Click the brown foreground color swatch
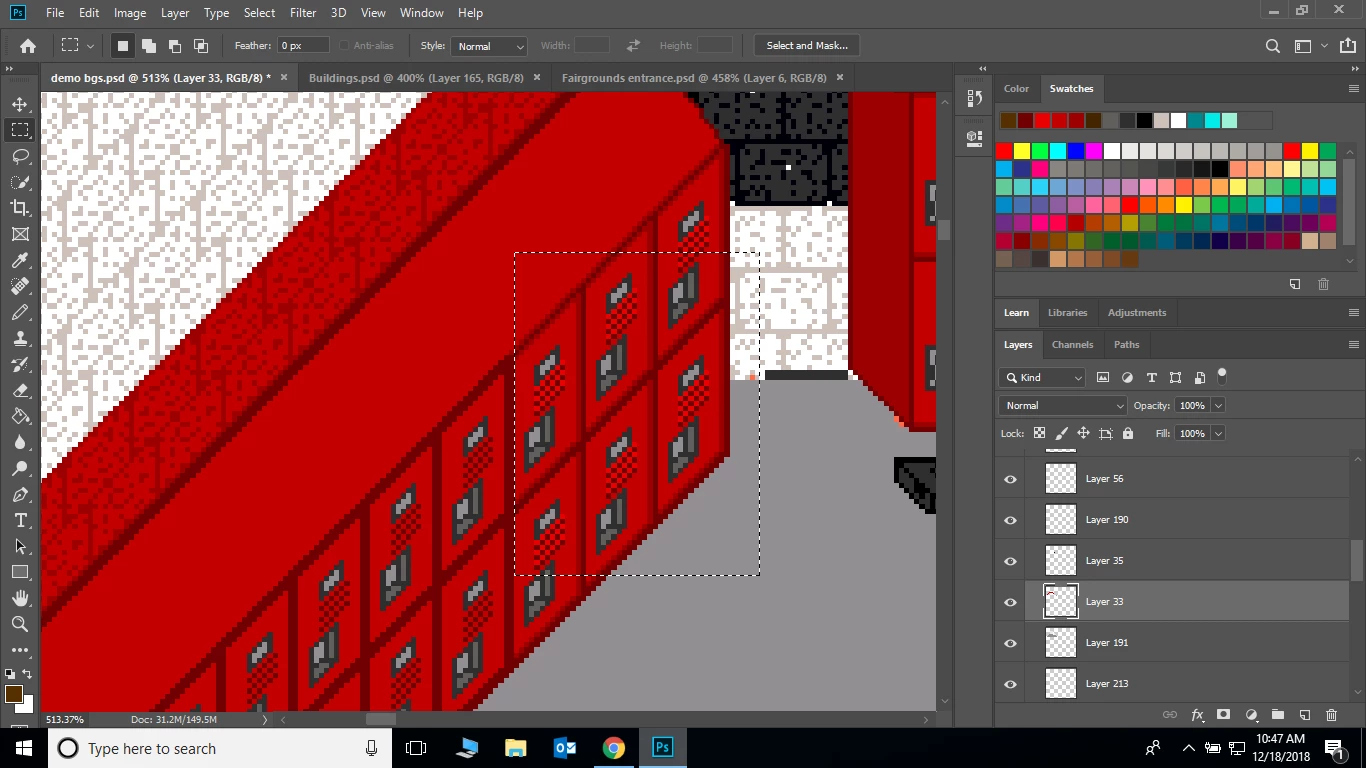1366x768 pixels. (13, 694)
